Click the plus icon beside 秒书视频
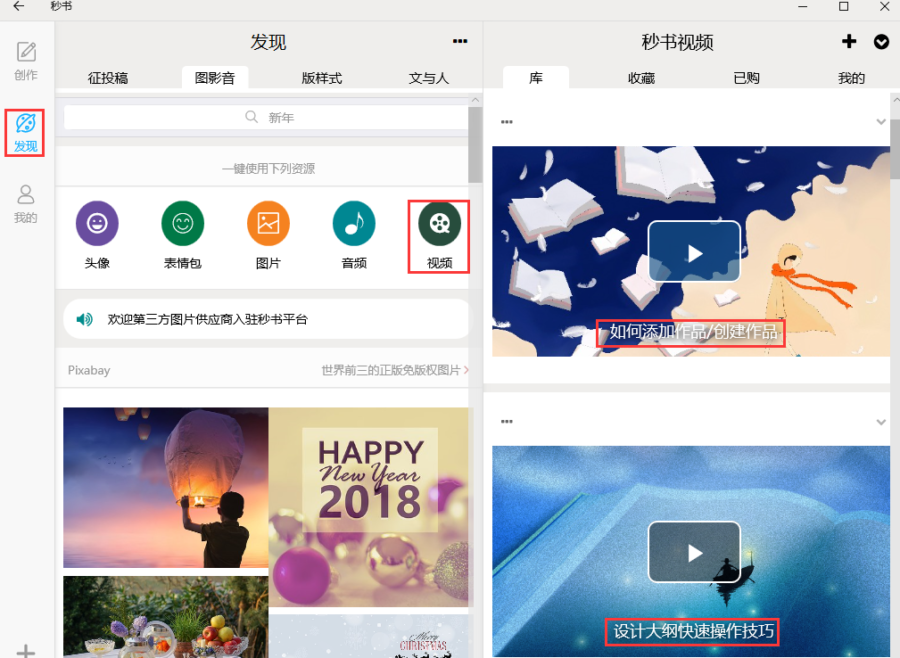900x658 pixels. (849, 41)
